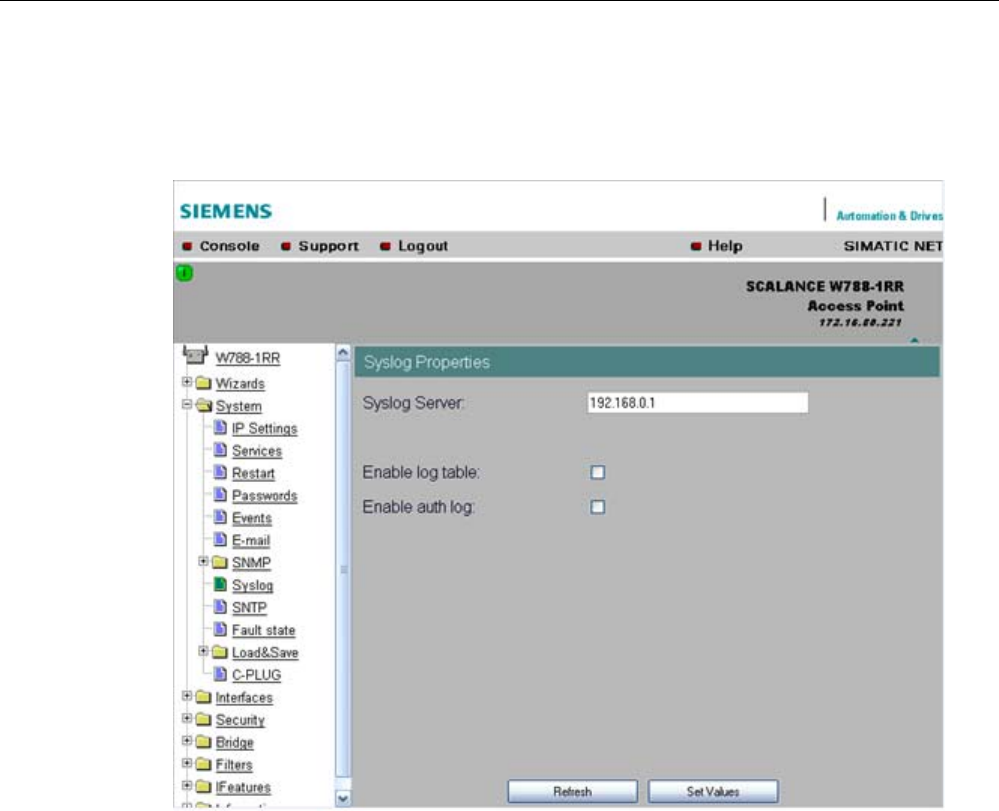This screenshot has width=999, height=811.
Task: Open the SNTP link
Action: (x=249, y=608)
